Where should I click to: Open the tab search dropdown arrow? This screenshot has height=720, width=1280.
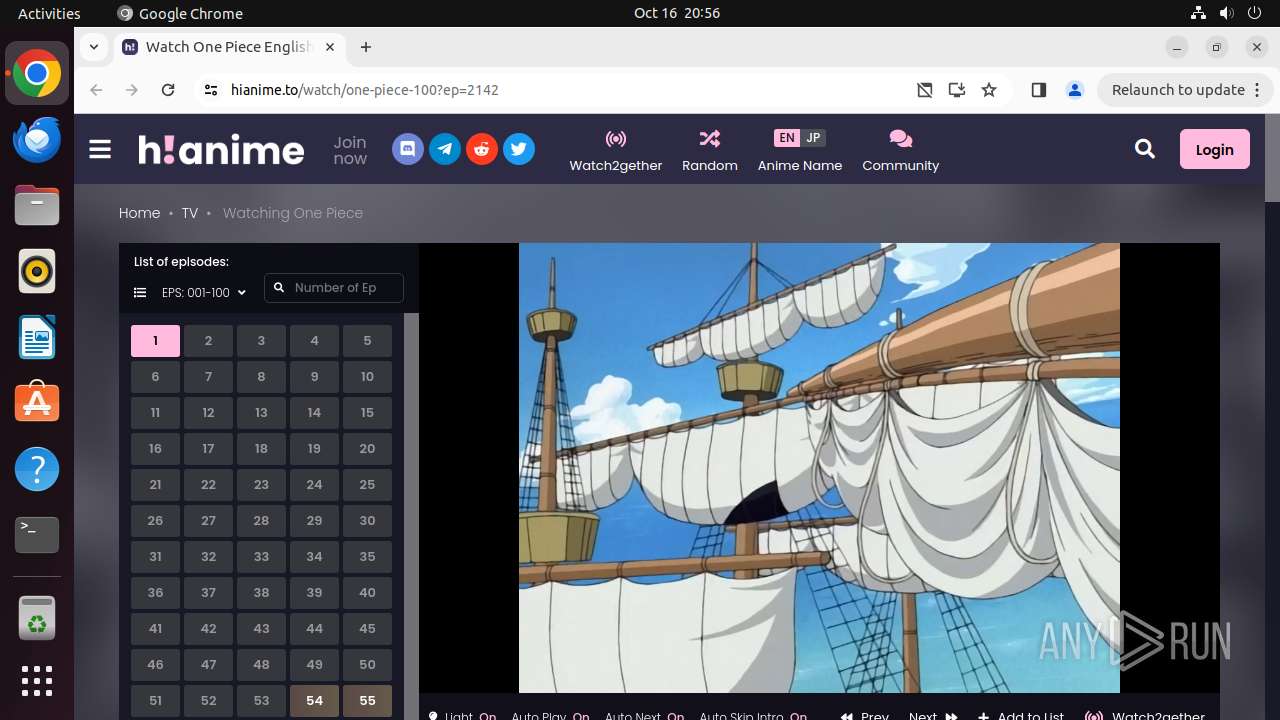tap(93, 47)
